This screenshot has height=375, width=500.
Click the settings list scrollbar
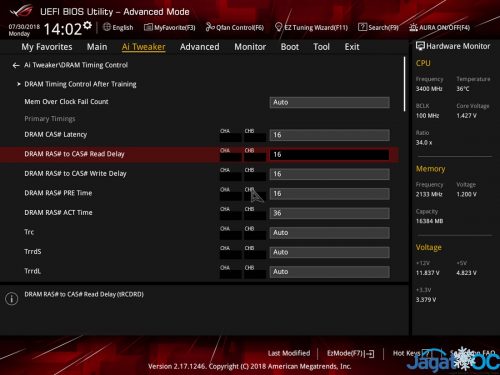[x=405, y=84]
